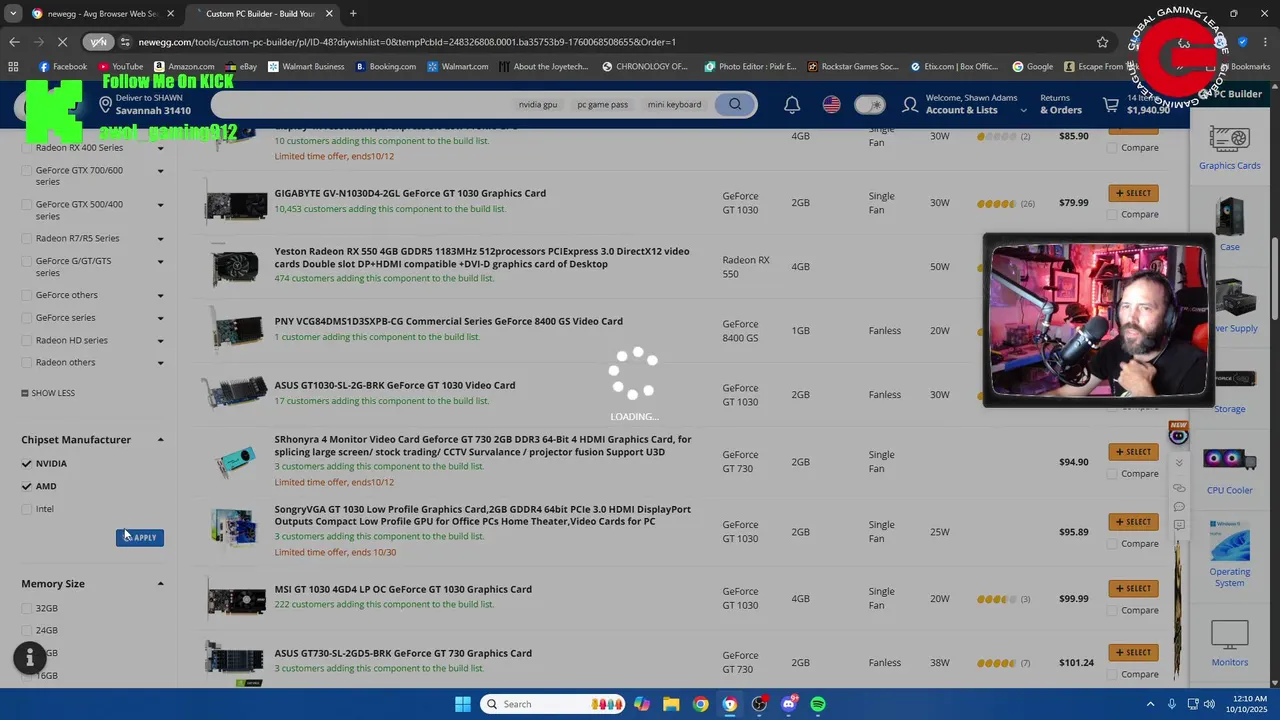Go back to the previous page

tap(14, 42)
